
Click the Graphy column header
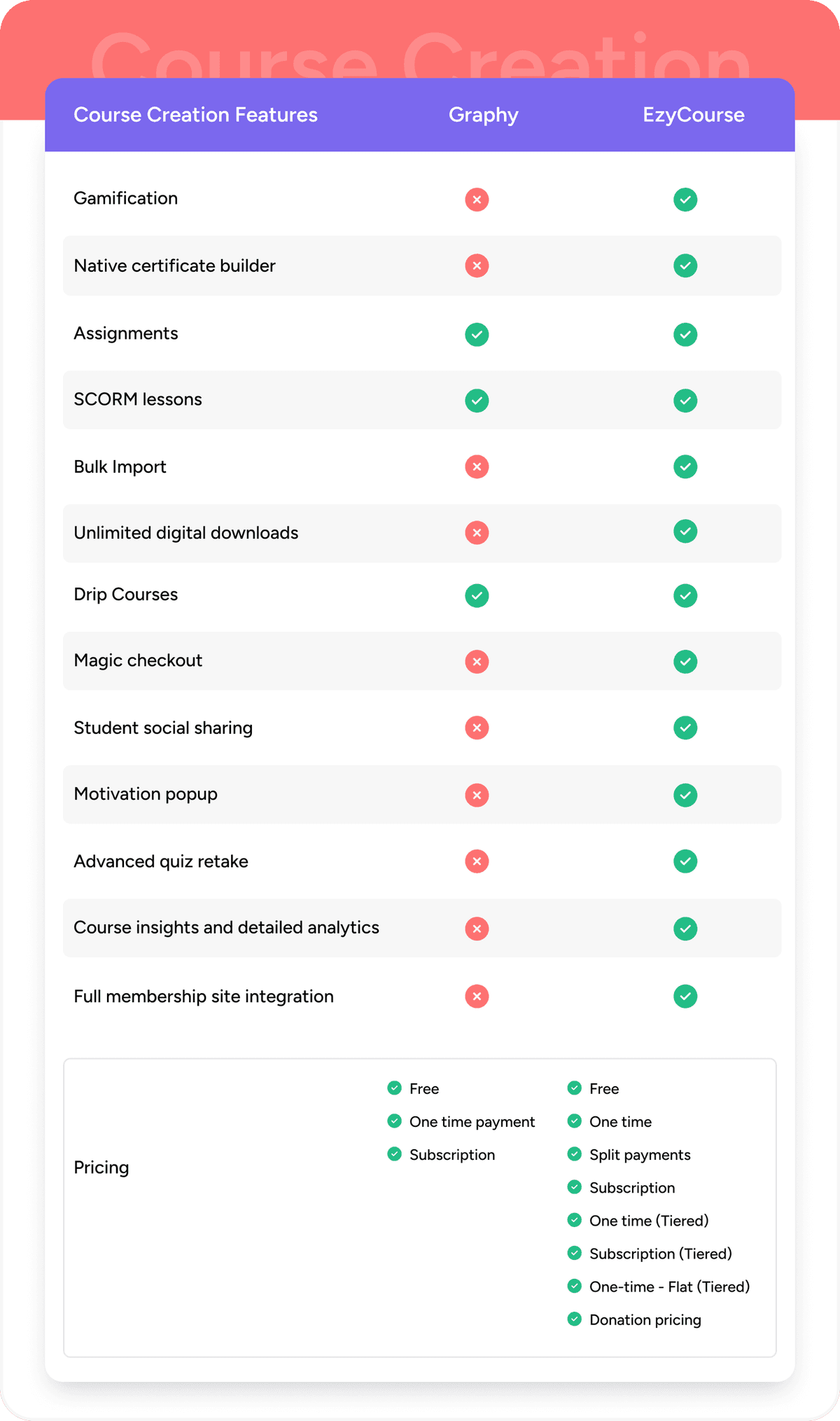483,115
